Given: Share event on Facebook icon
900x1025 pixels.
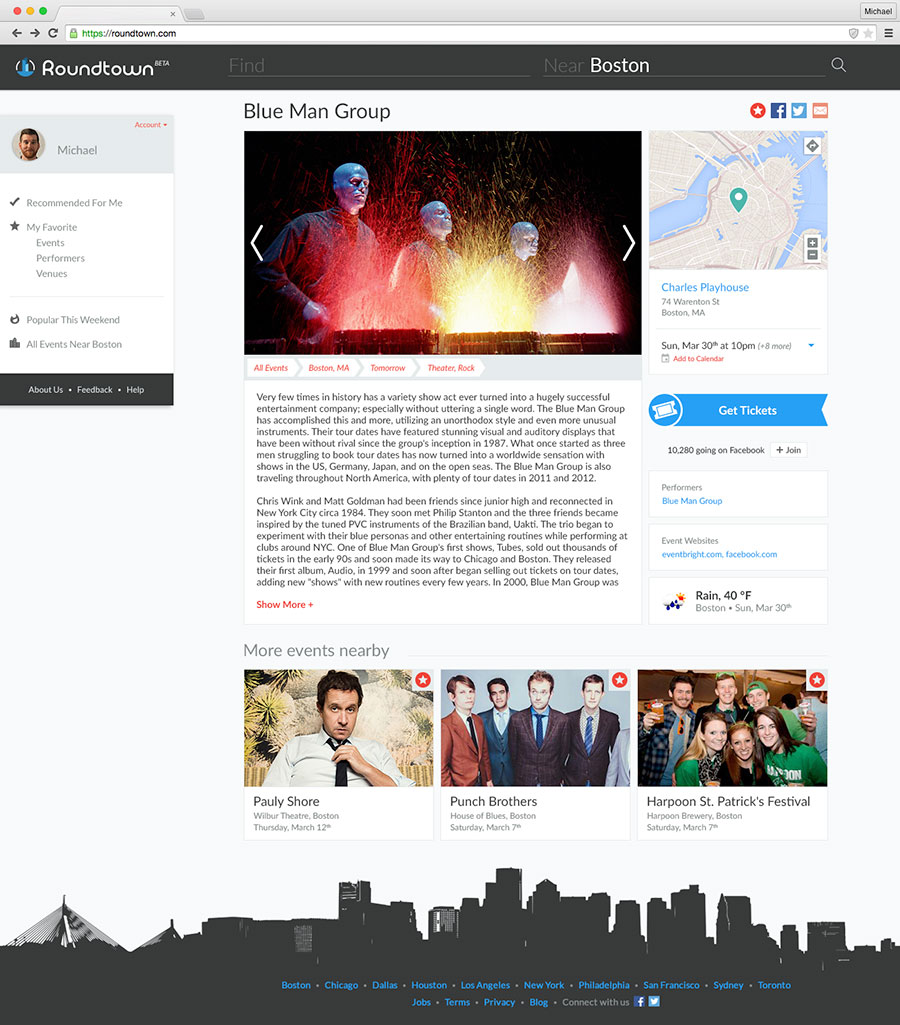Looking at the screenshot, I should point(778,110).
